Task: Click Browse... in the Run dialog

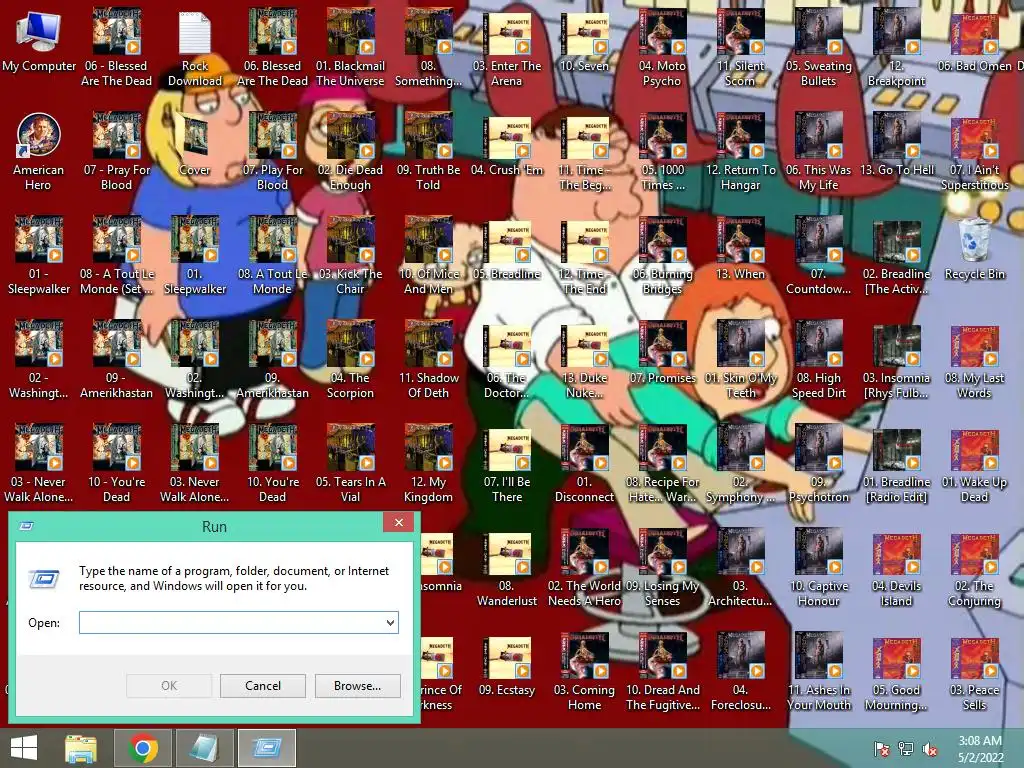Action: [x=357, y=686]
